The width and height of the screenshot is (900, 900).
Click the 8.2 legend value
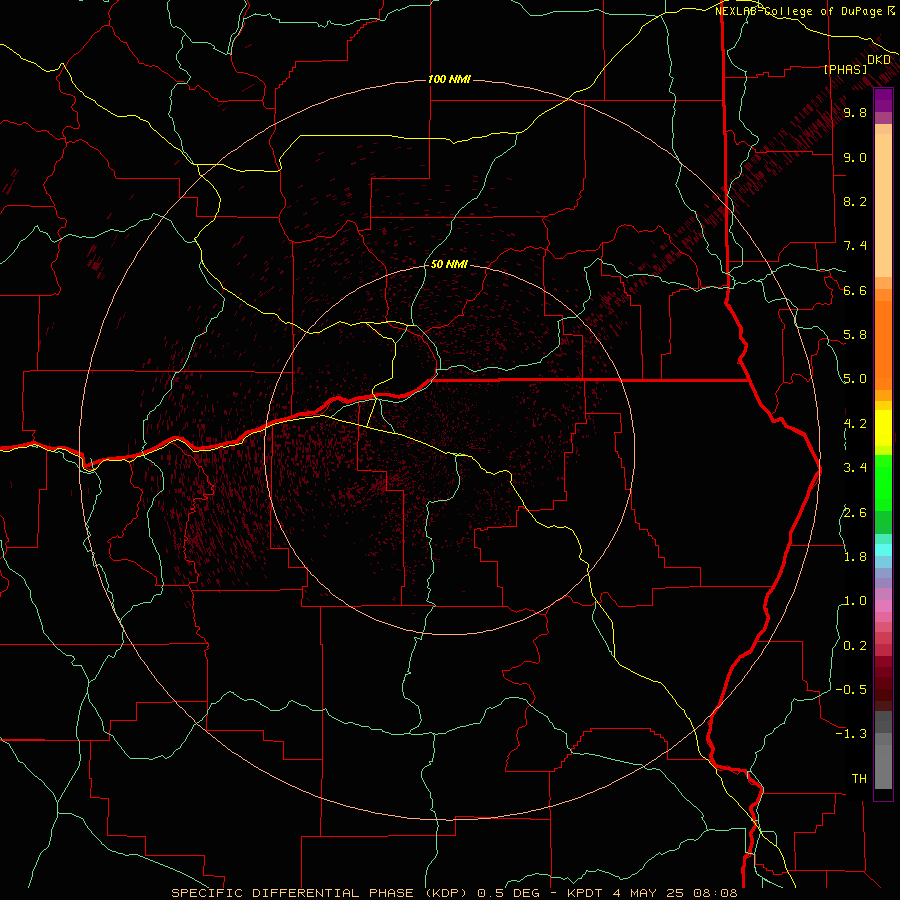click(x=855, y=201)
